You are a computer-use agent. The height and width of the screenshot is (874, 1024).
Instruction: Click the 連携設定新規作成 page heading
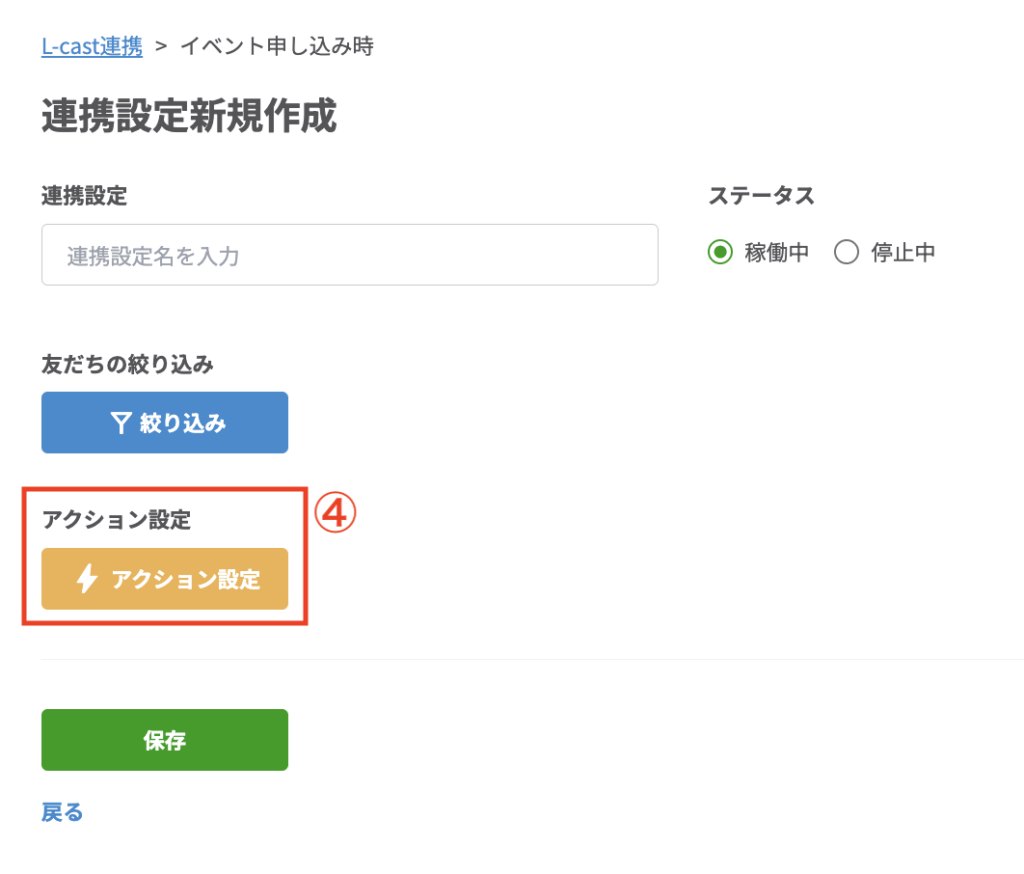pyautogui.click(x=189, y=117)
